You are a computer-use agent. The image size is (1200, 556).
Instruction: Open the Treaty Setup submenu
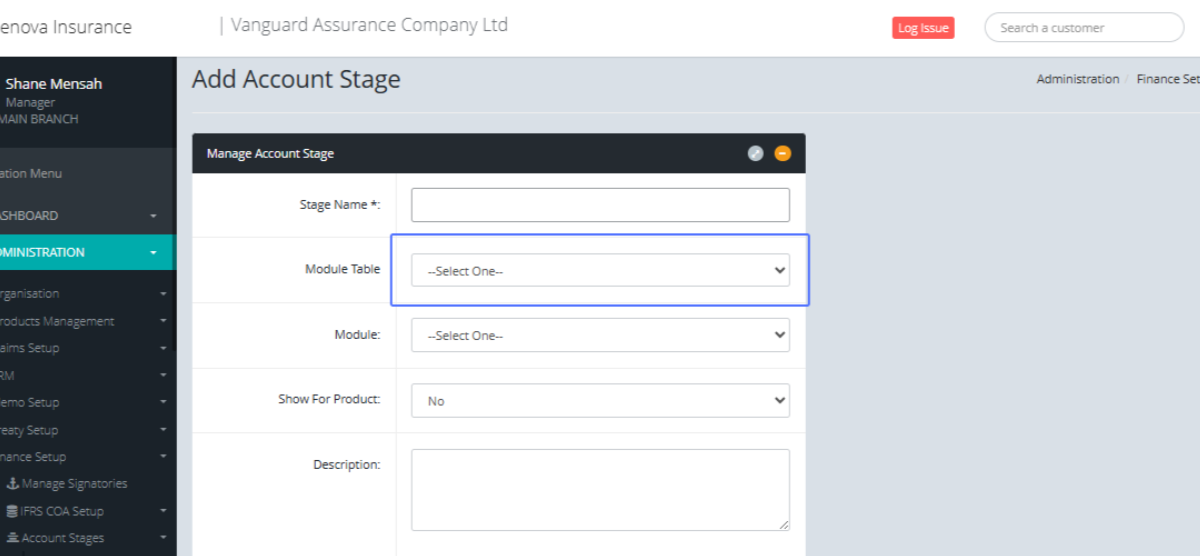80,430
